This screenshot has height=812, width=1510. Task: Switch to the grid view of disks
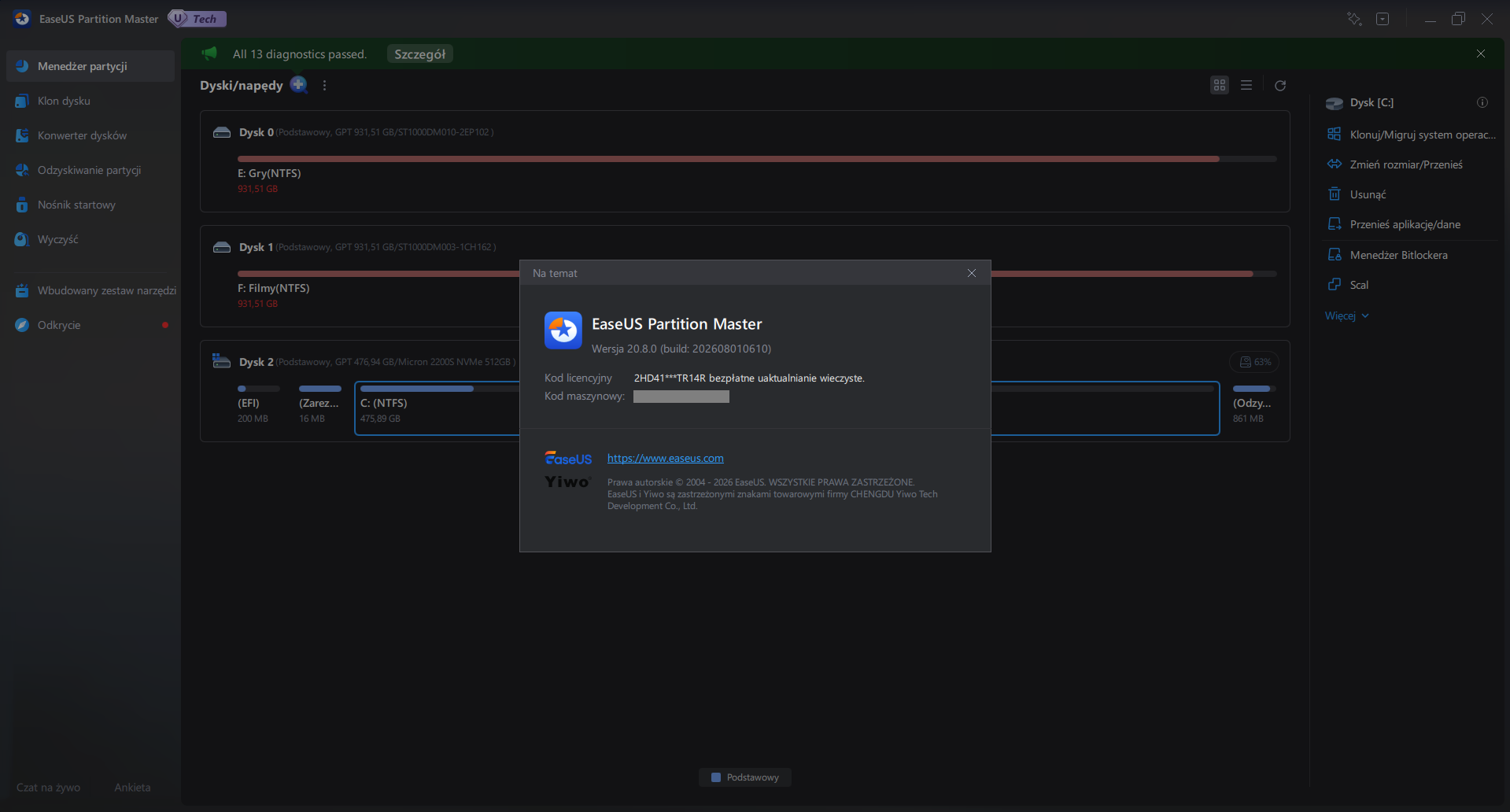pyautogui.click(x=1220, y=85)
